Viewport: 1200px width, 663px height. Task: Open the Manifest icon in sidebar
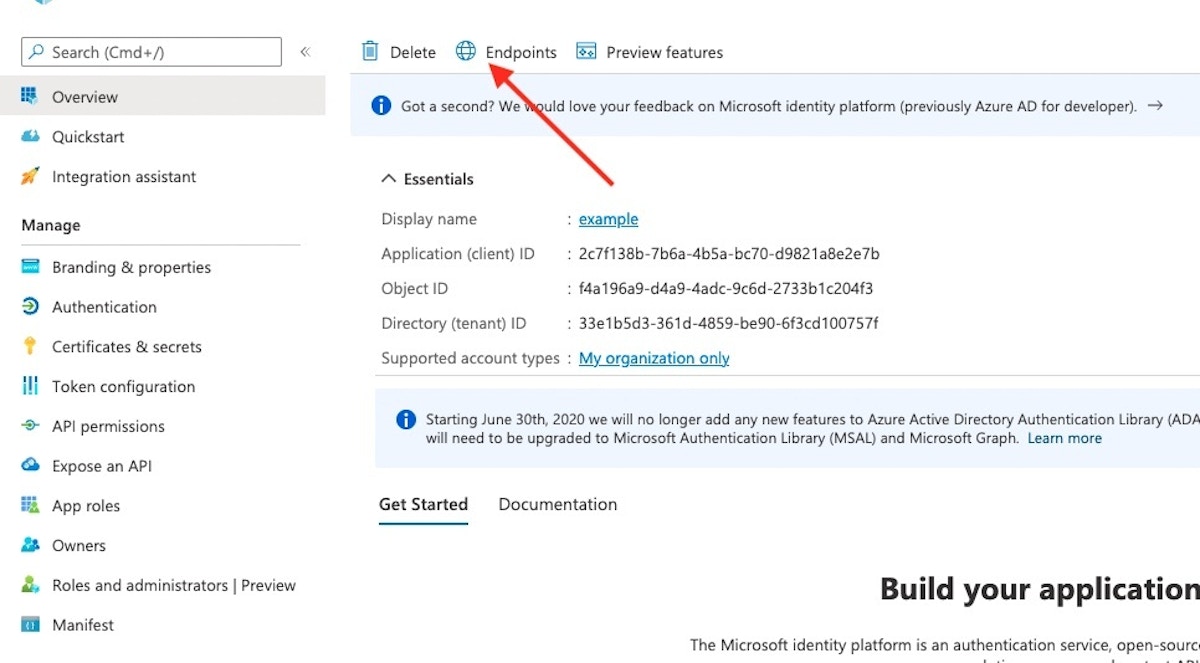(x=31, y=625)
